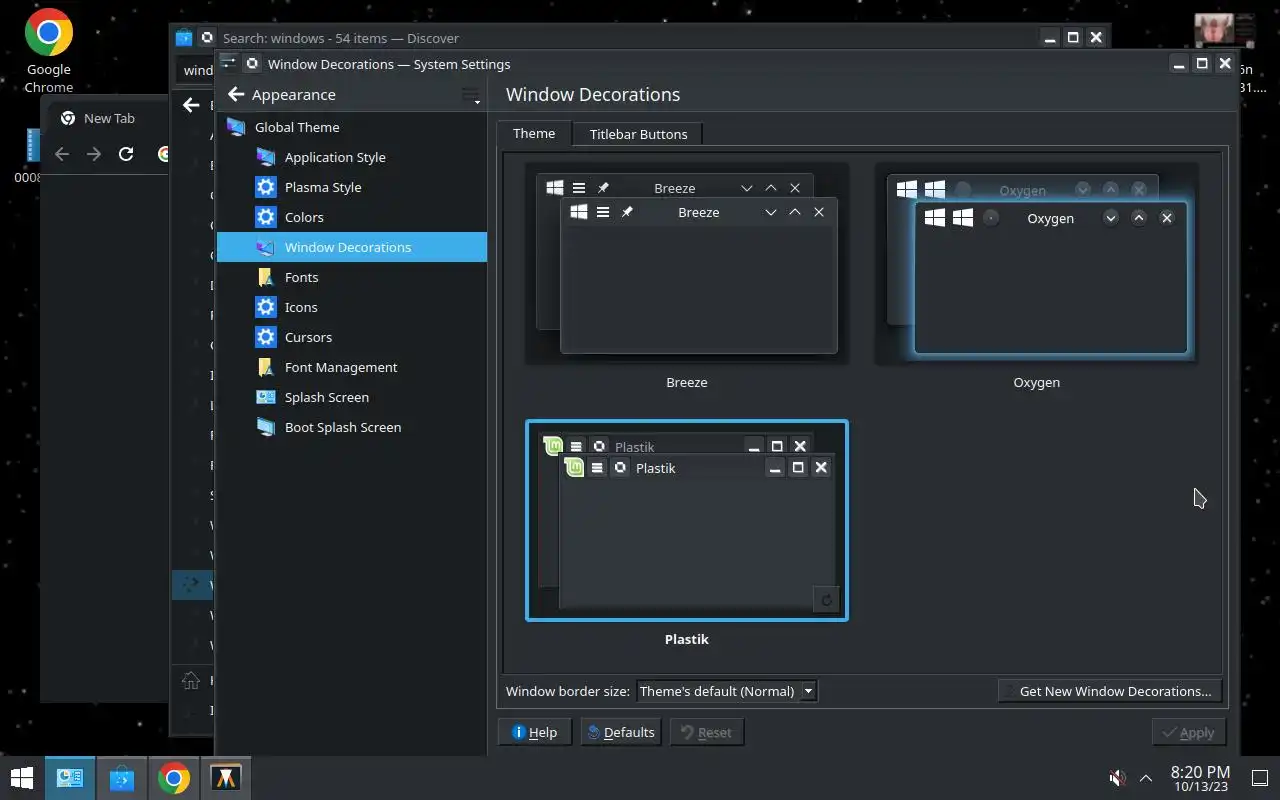Click the Discover back arrow
This screenshot has width=1280, height=800.
coord(191,105)
